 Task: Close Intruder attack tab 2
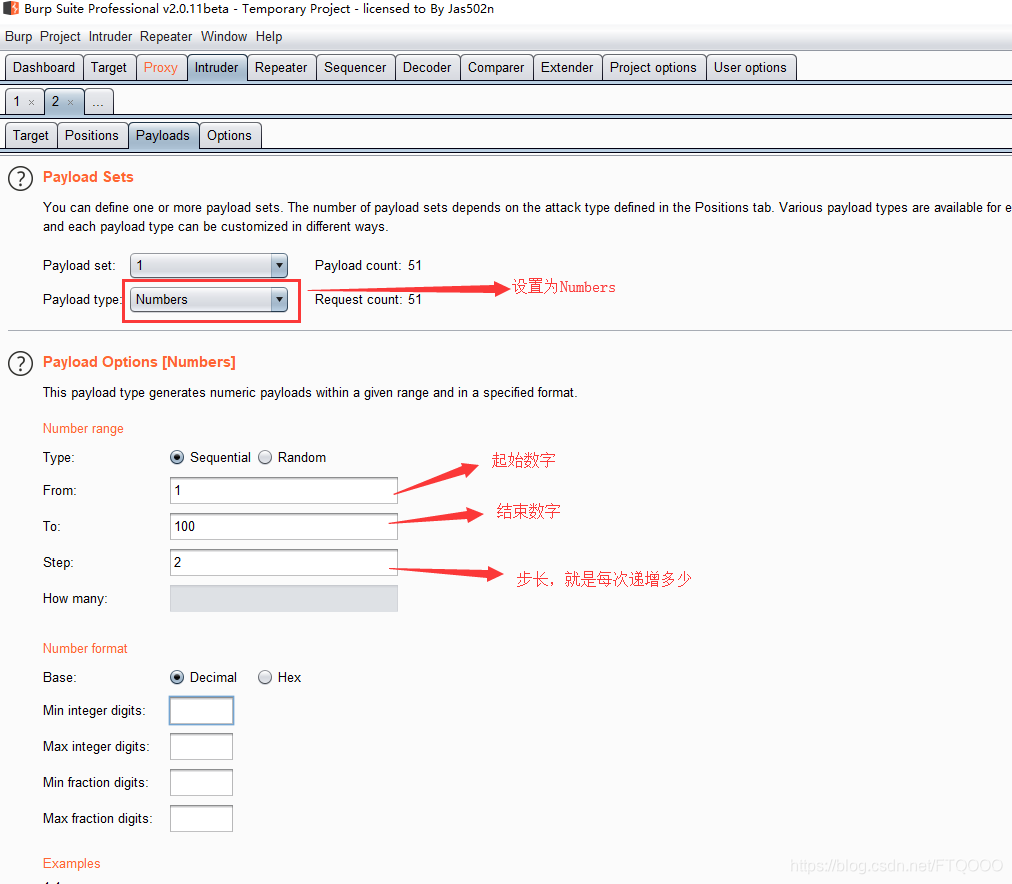click(70, 102)
